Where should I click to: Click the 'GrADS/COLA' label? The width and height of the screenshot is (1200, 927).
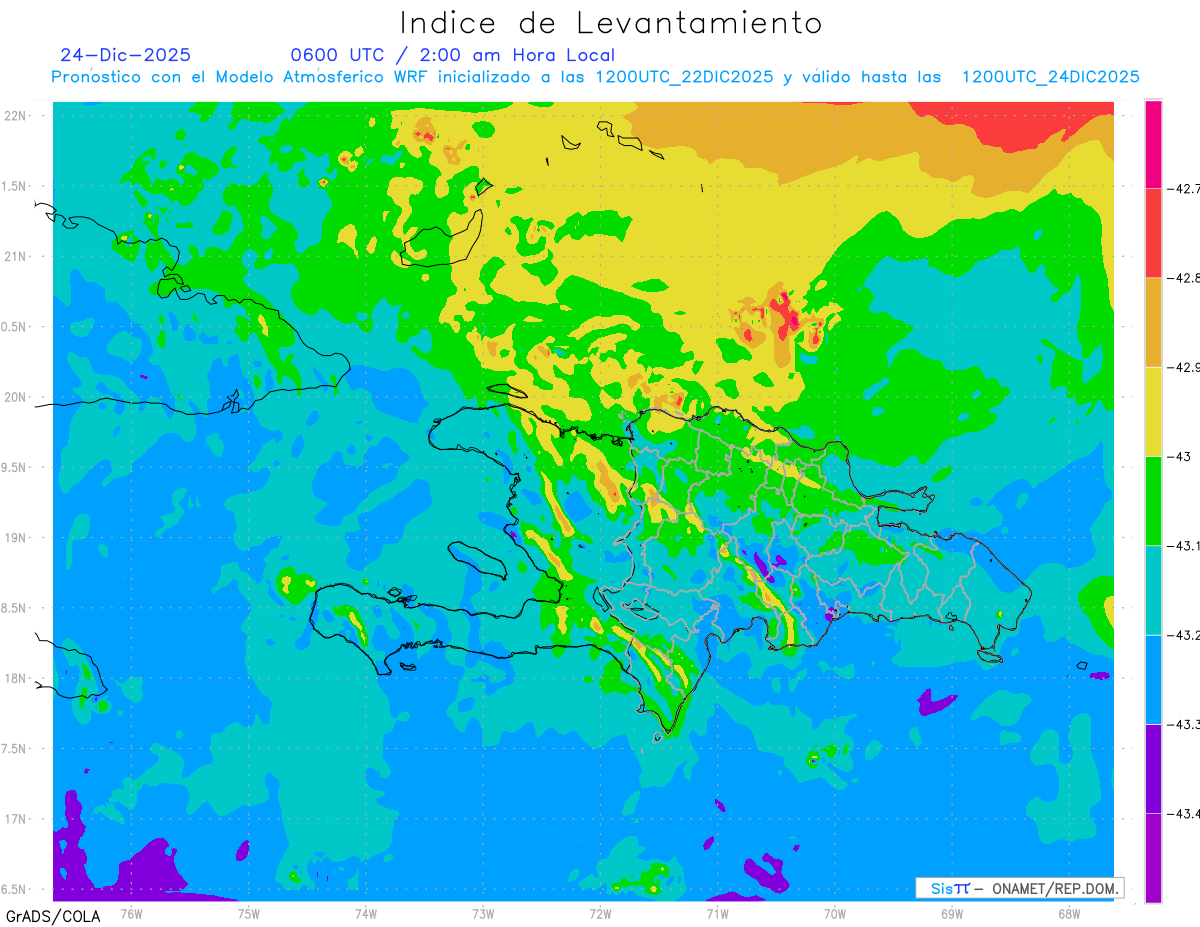click(53, 916)
